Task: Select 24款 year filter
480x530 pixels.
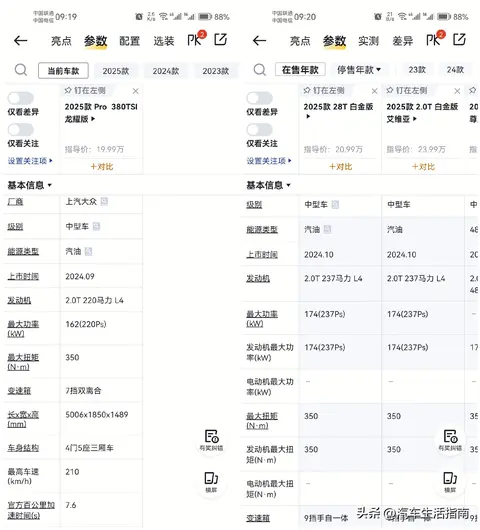Action: (455, 70)
